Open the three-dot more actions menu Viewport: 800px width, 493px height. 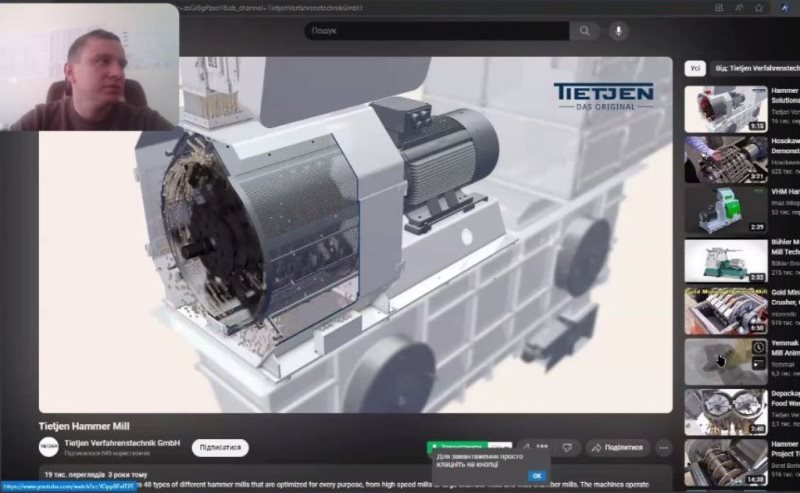[x=663, y=448]
